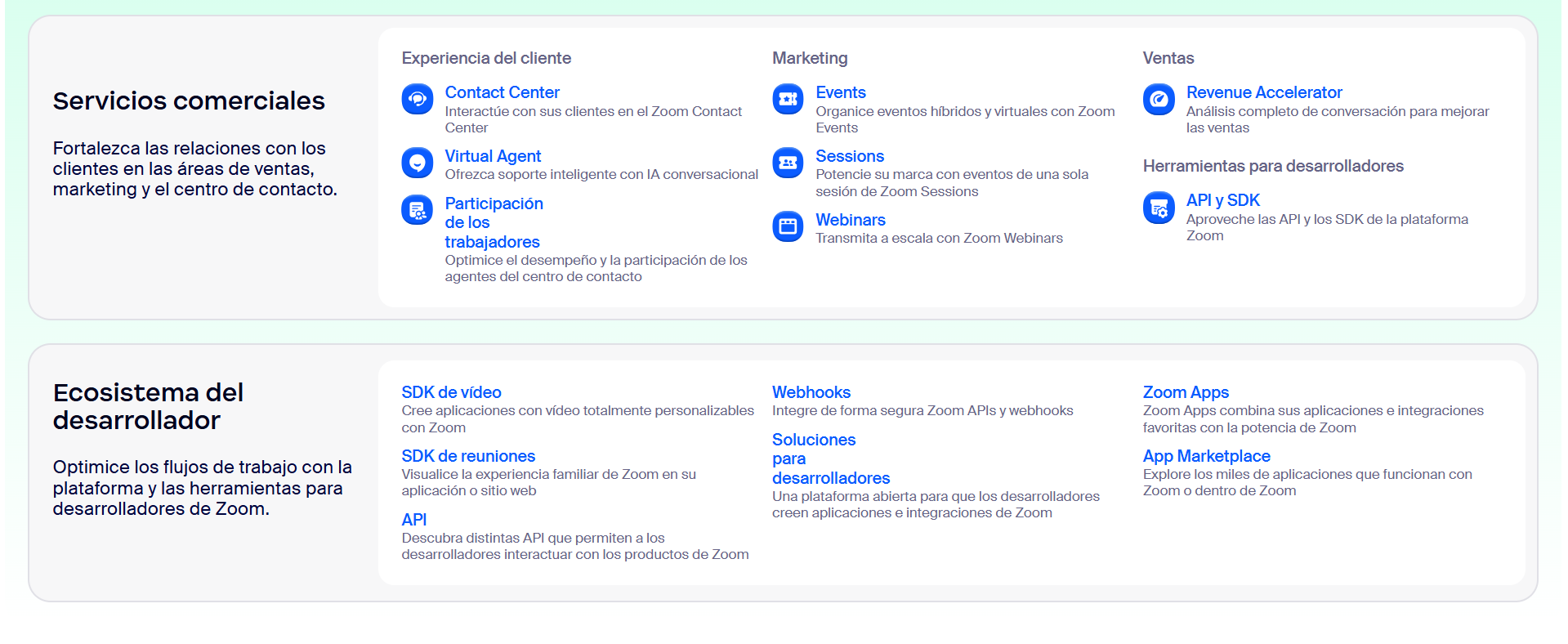Click the Virtual Agent chat icon
This screenshot has width=1568, height=644.
tap(418, 163)
